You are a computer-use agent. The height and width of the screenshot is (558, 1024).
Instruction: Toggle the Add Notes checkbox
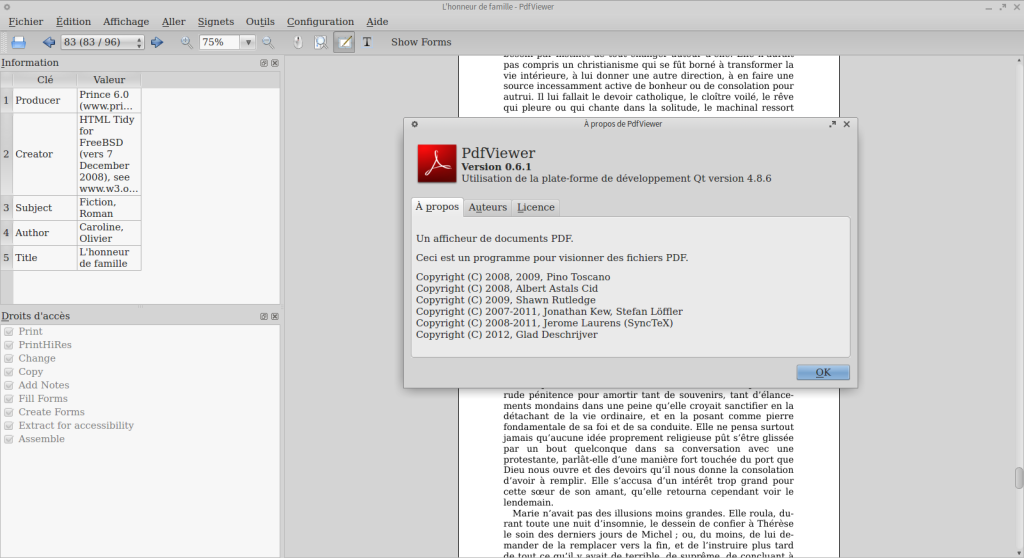[x=9, y=386]
